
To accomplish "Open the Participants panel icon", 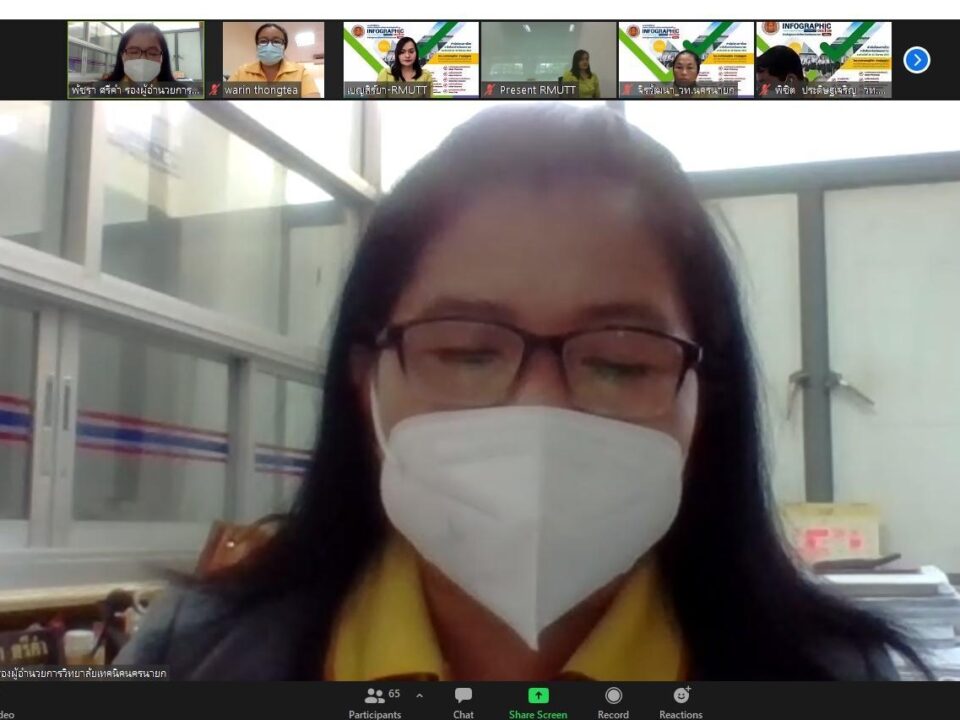I will click(374, 696).
